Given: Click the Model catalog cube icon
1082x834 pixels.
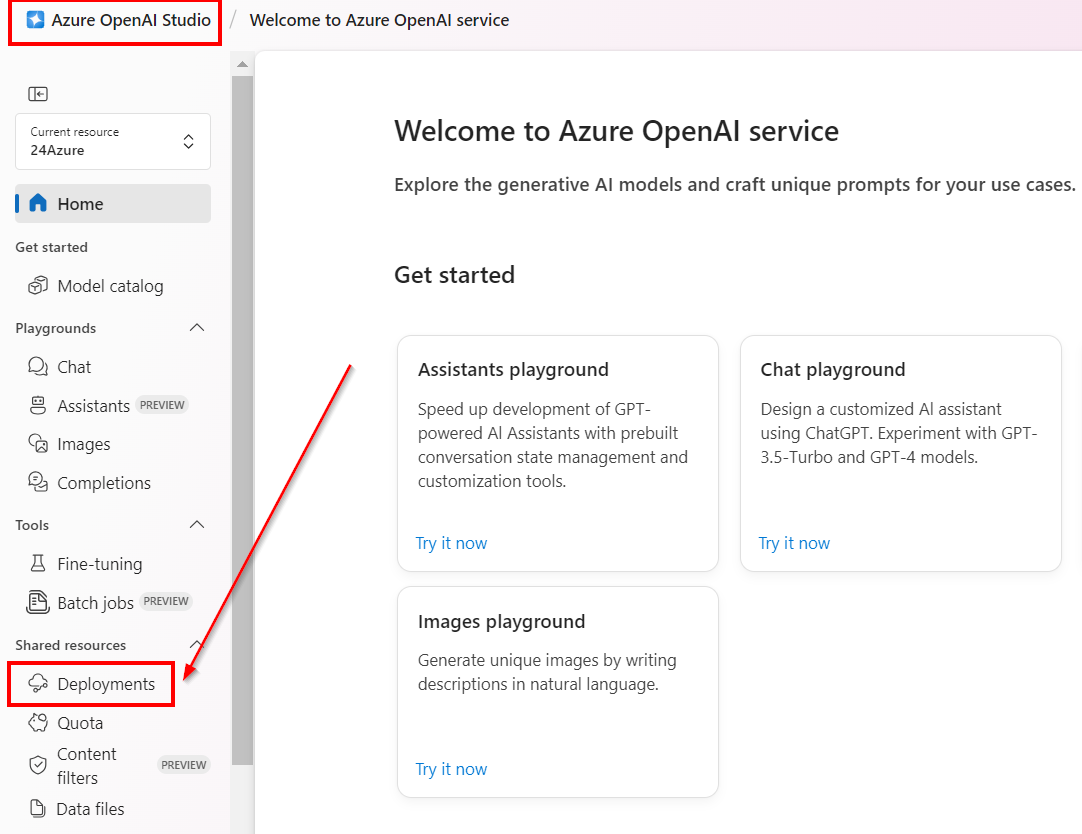Looking at the screenshot, I should click(38, 286).
